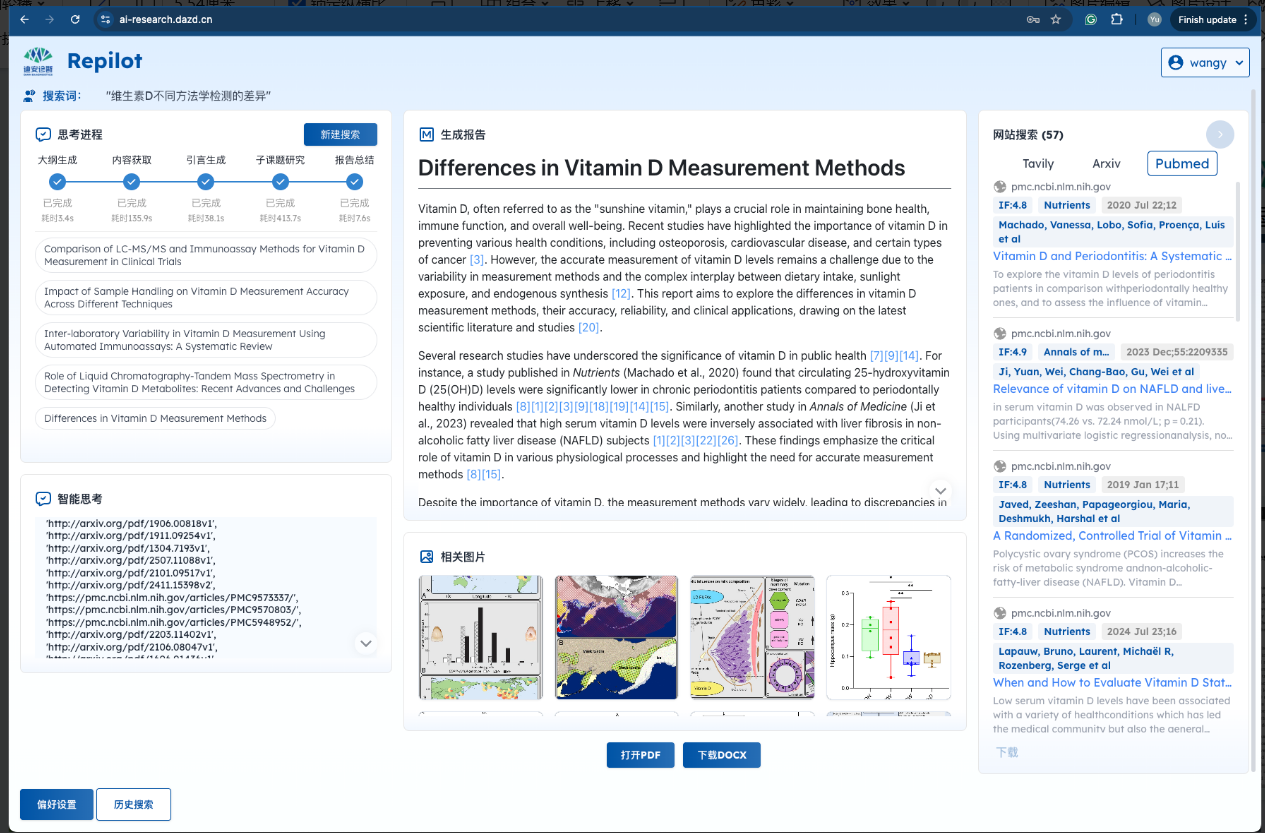Switch to the Tavily search tab
Image resolution: width=1265 pixels, height=833 pixels.
click(1038, 163)
